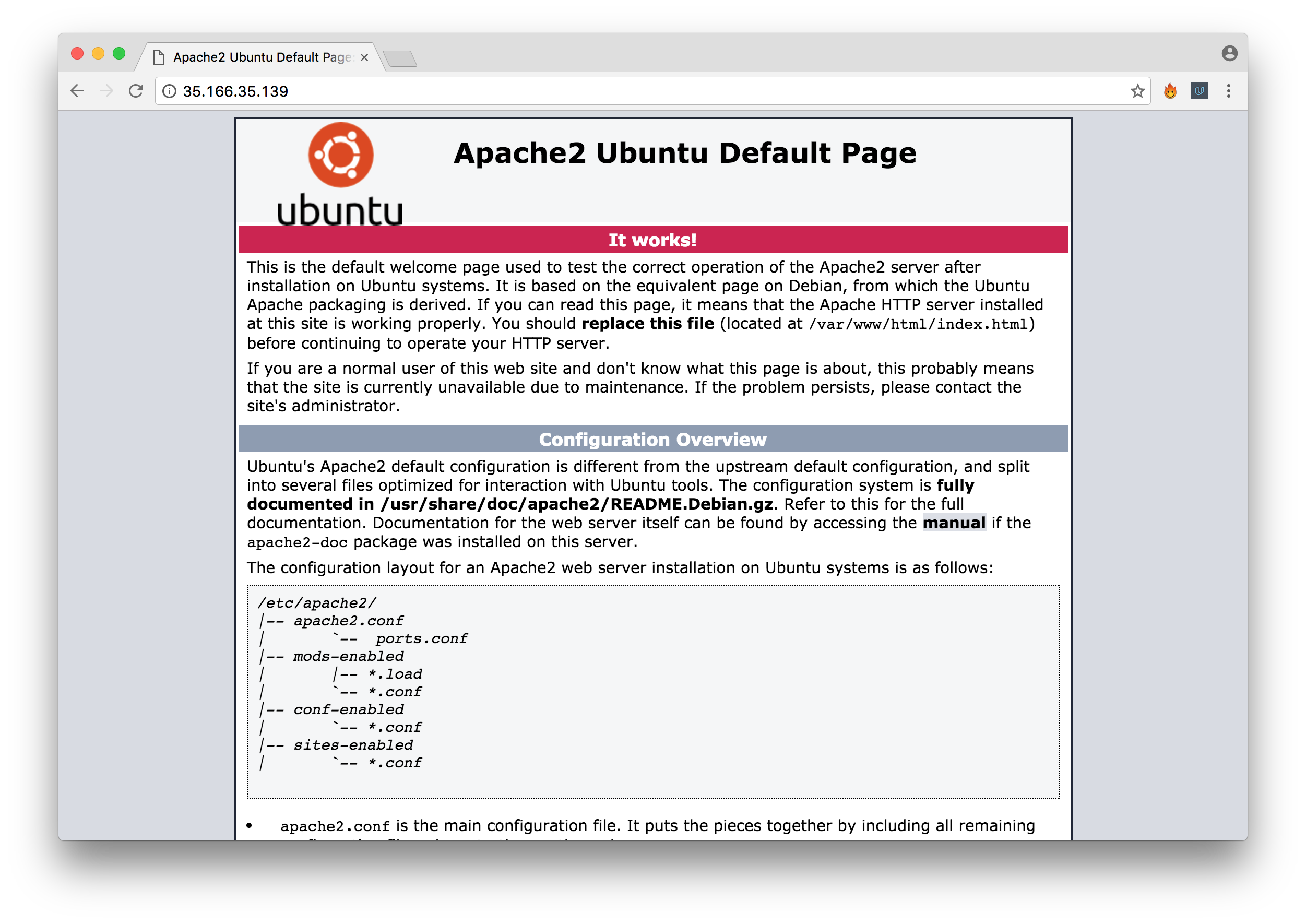This screenshot has height=924, width=1306.
Task: Click the apache2-doc package name
Action: click(x=297, y=542)
